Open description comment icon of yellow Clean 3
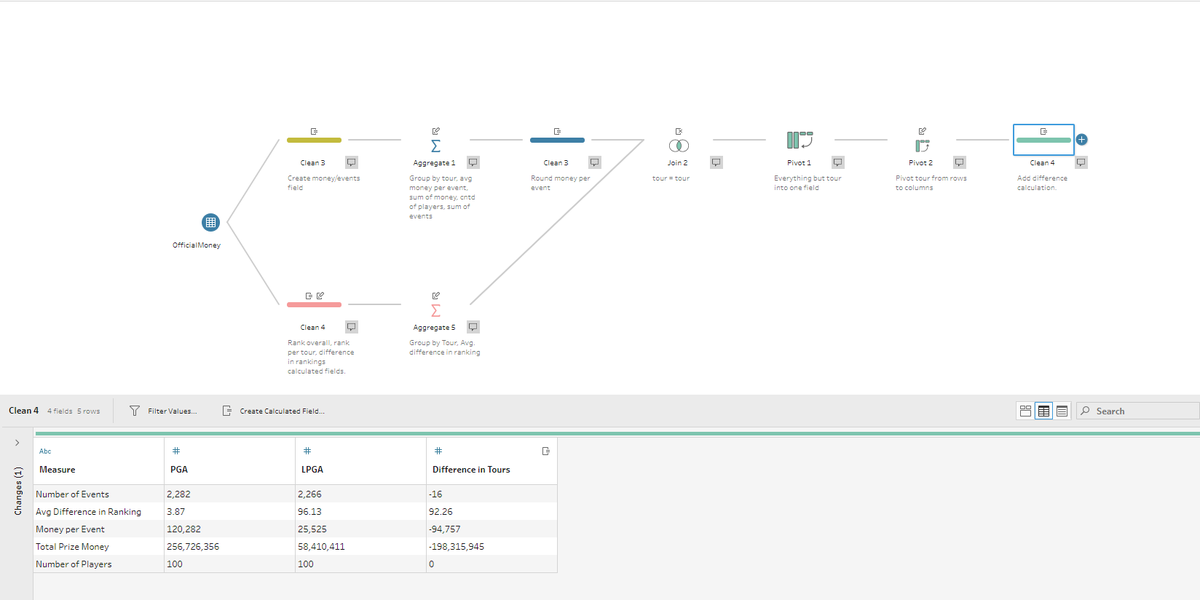The image size is (1200, 600). [x=352, y=162]
